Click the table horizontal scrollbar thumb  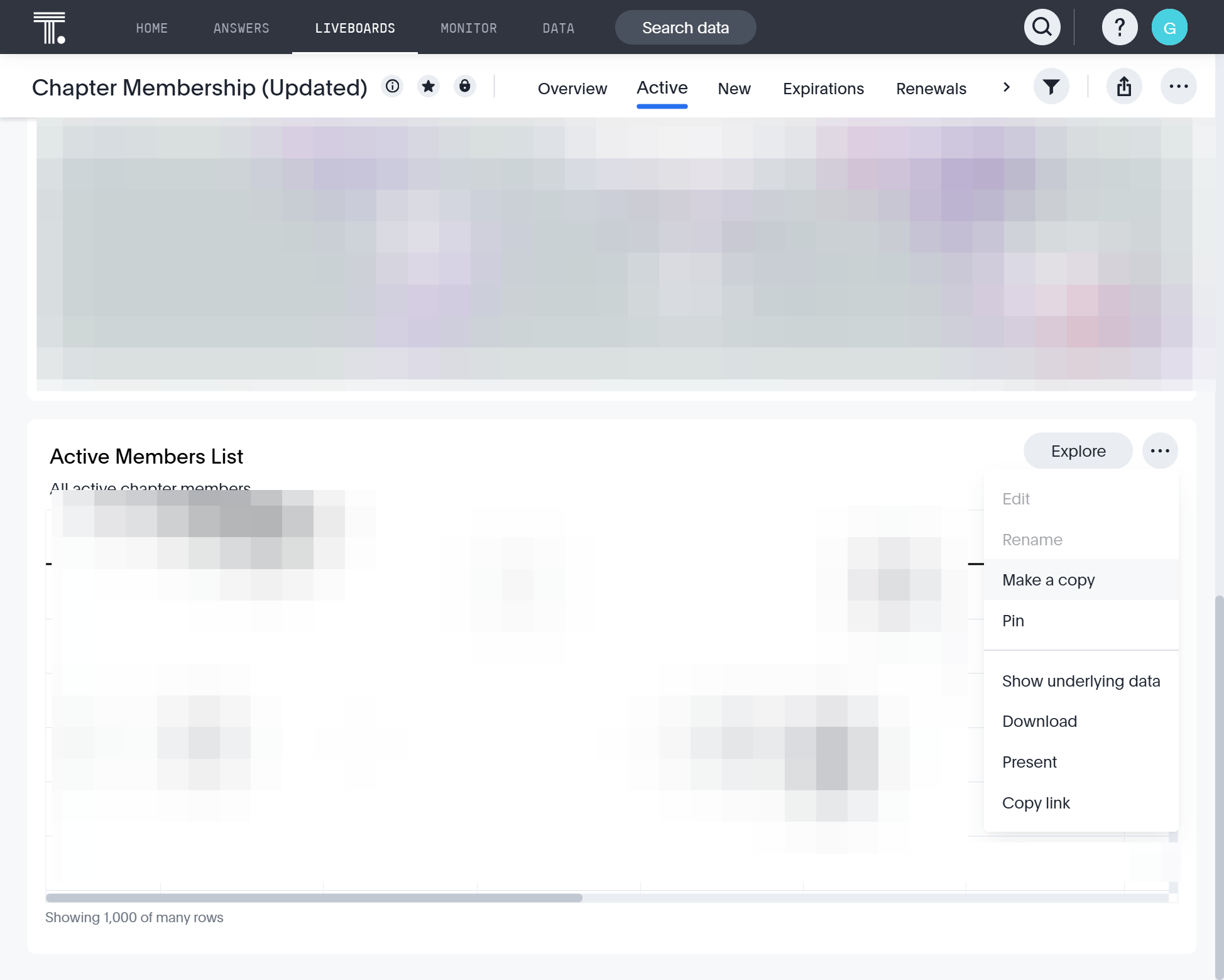point(314,898)
